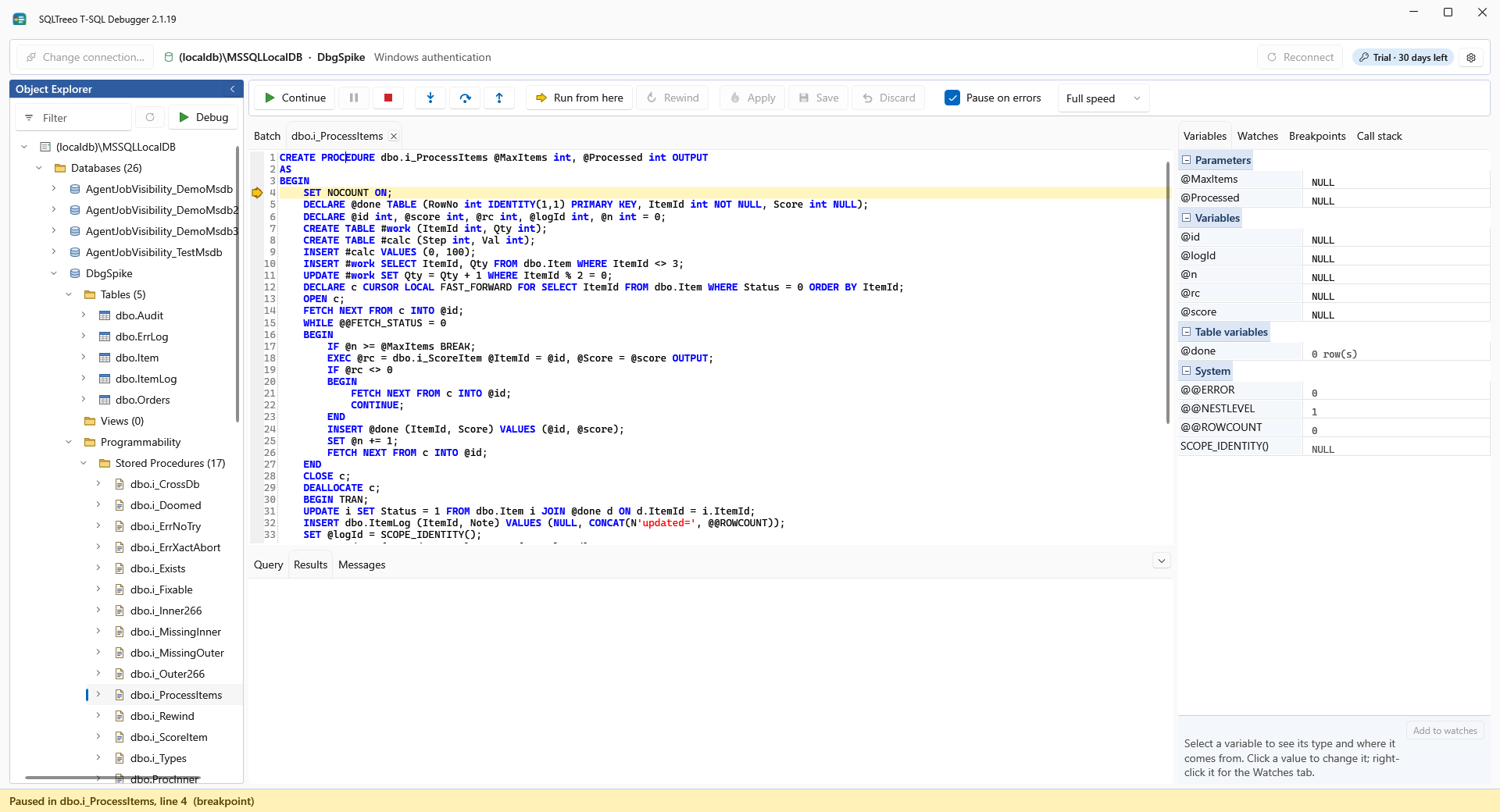The width and height of the screenshot is (1500, 812).
Task: Select the dbo.i_ScoreItem procedure
Action: (x=169, y=737)
